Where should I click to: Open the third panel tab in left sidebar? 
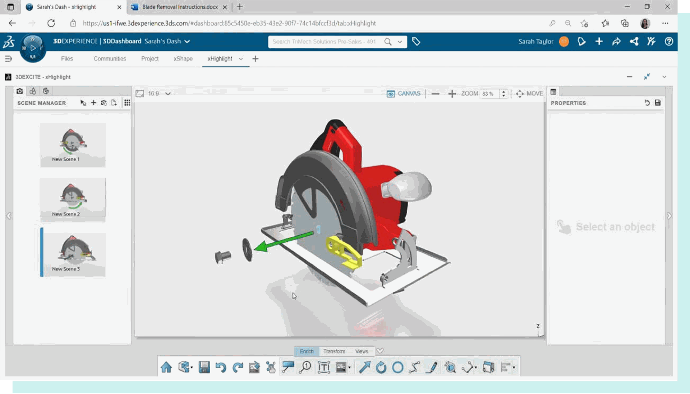tap(46, 91)
